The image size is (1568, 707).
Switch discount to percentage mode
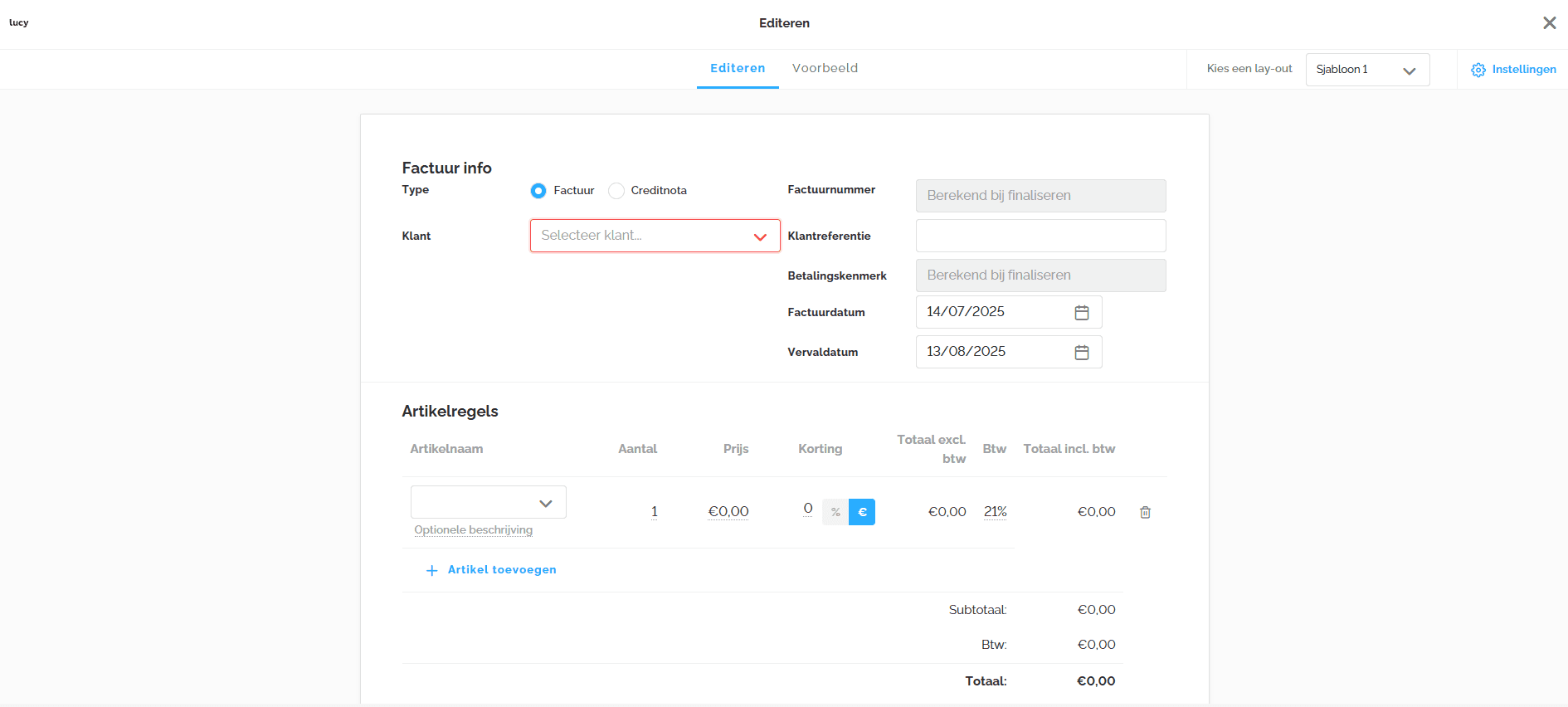coord(835,512)
